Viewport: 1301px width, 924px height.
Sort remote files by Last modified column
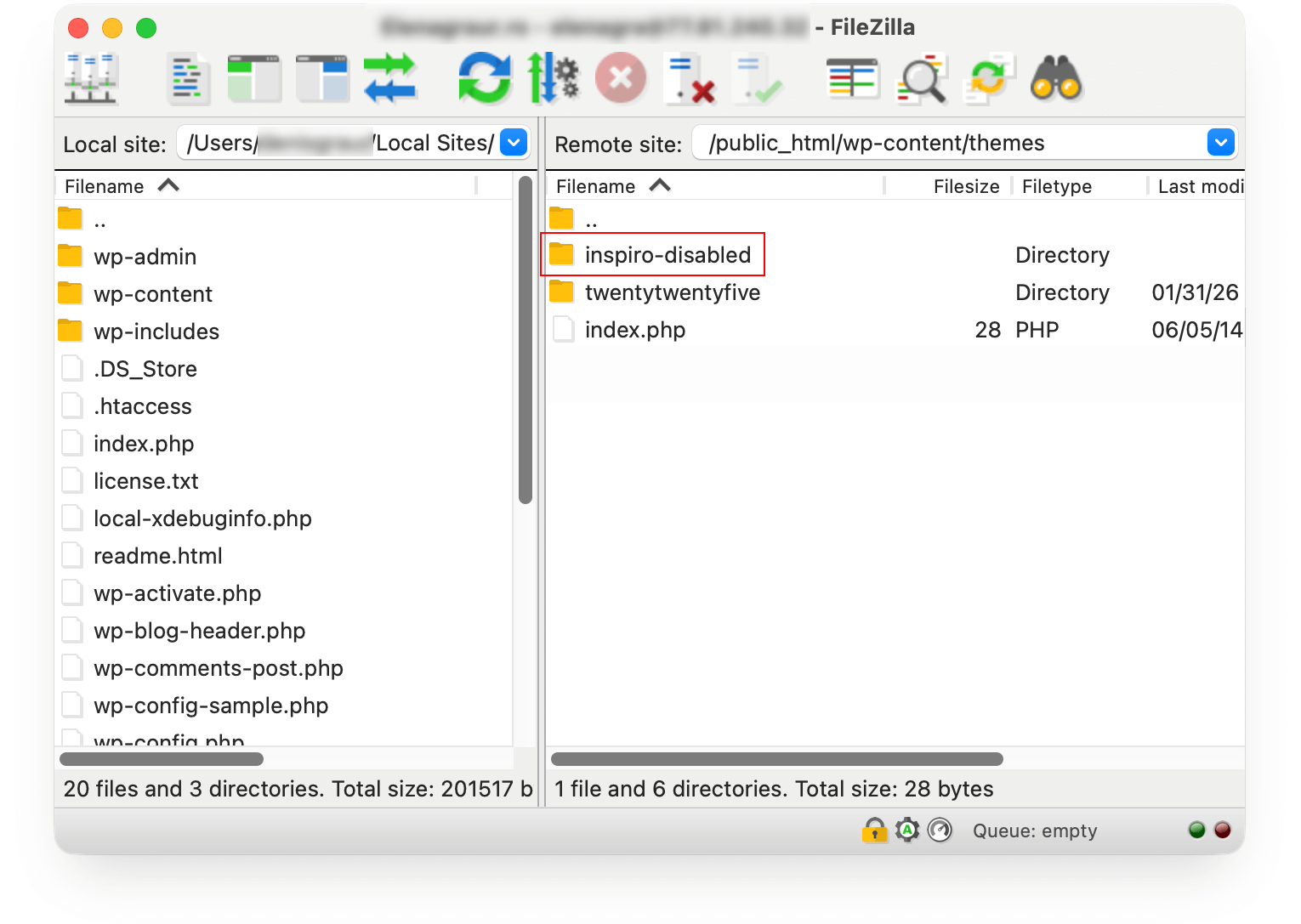[x=1198, y=186]
